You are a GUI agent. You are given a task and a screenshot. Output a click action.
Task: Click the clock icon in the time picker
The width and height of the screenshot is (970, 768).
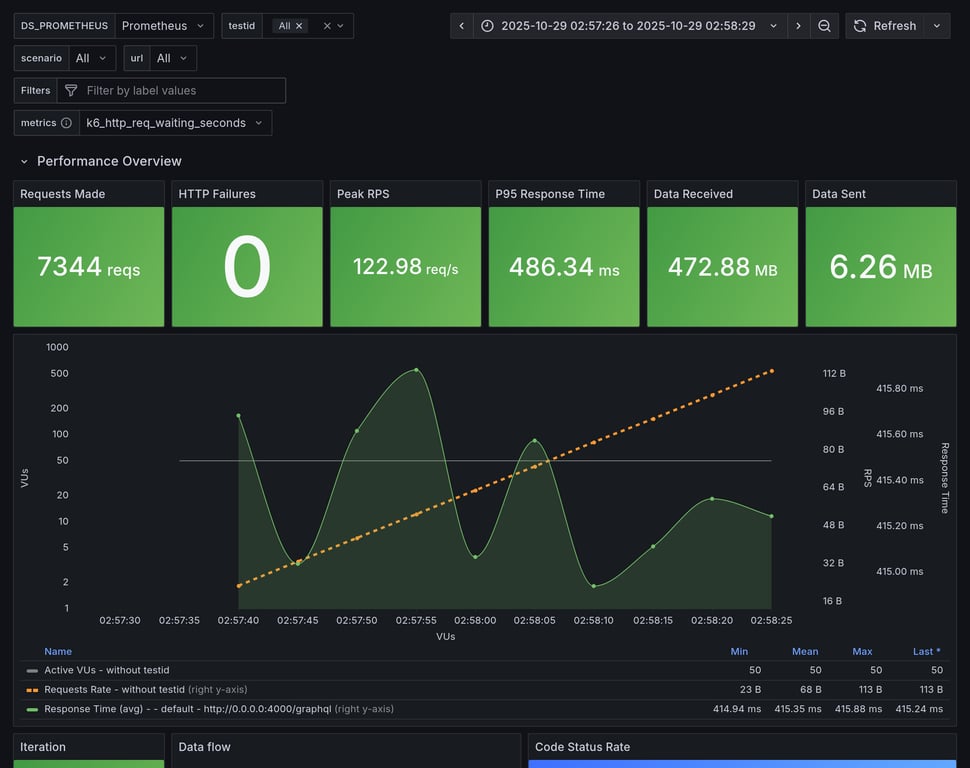(x=487, y=26)
